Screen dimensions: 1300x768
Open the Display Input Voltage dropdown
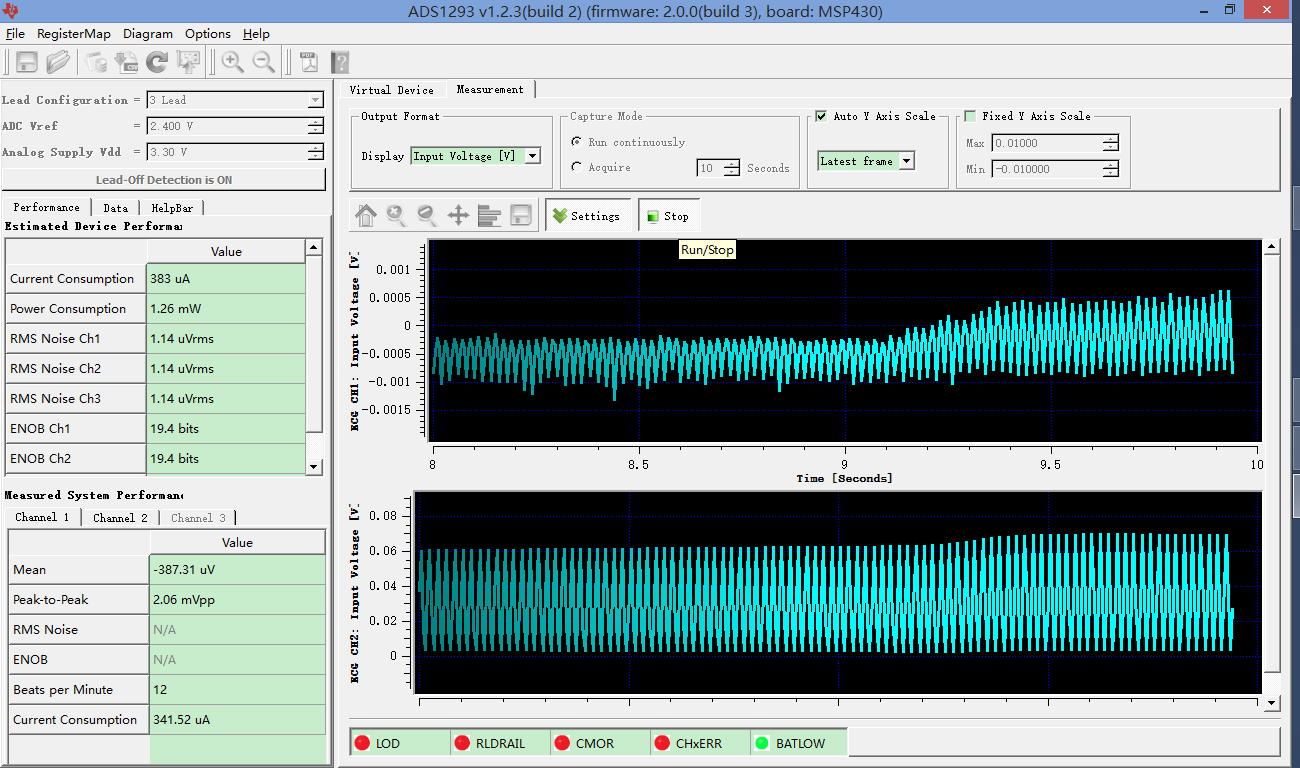pos(532,156)
